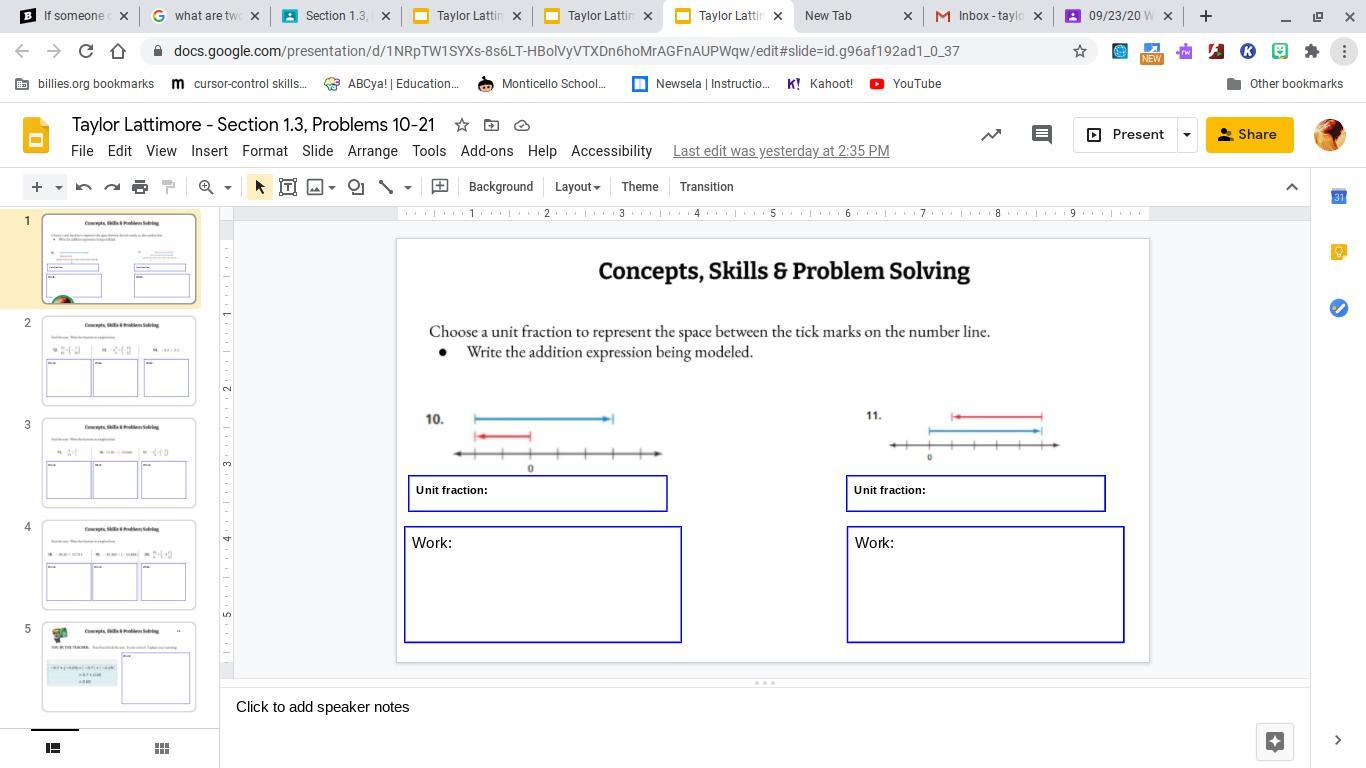Switch to grid view
This screenshot has width=1366, height=768.
(x=162, y=748)
